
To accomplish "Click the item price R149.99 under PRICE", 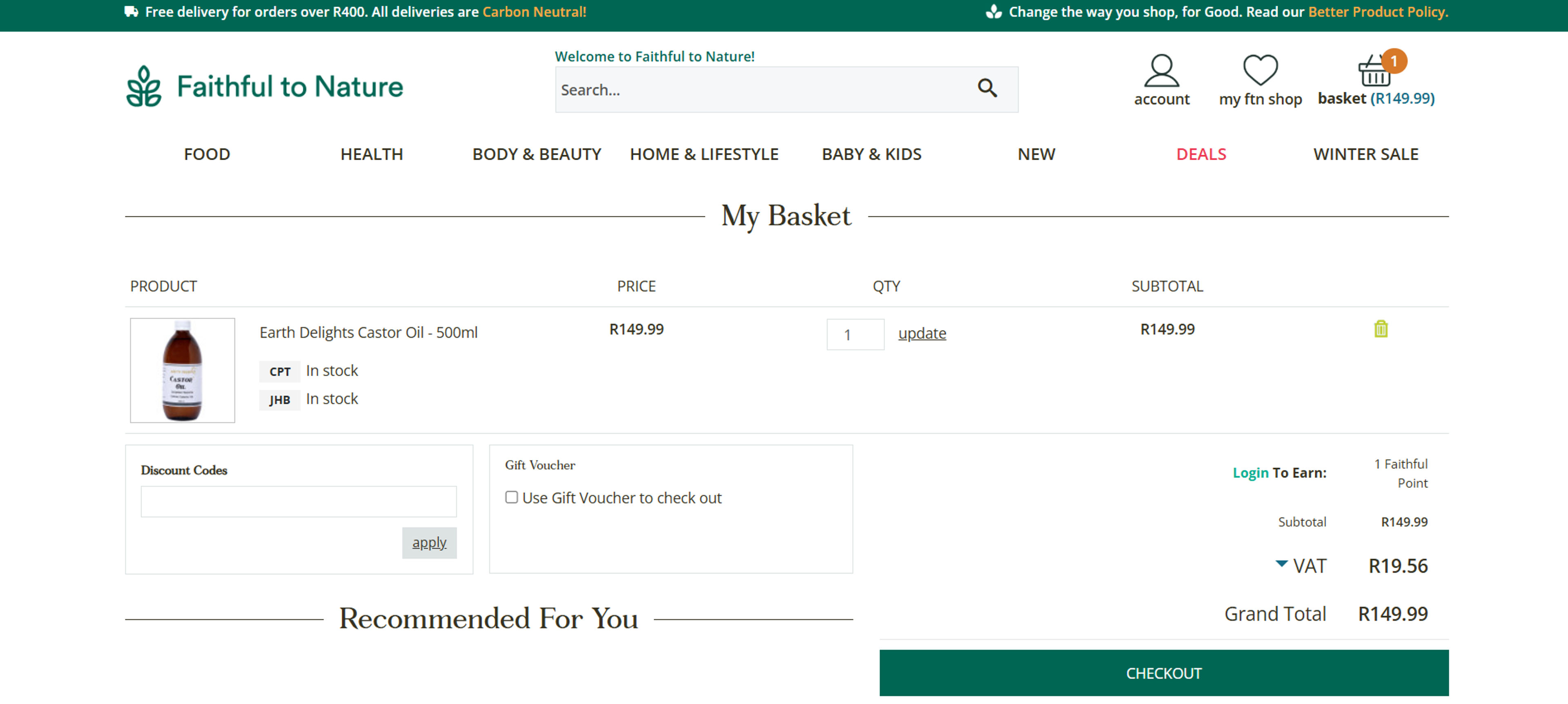I will tap(636, 329).
